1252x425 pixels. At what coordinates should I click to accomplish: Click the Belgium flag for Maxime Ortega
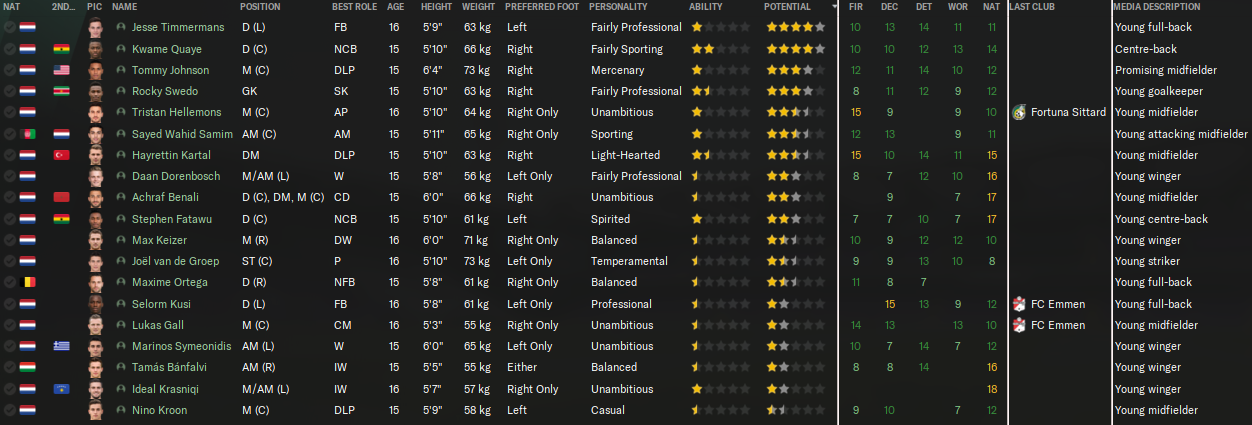click(x=27, y=282)
